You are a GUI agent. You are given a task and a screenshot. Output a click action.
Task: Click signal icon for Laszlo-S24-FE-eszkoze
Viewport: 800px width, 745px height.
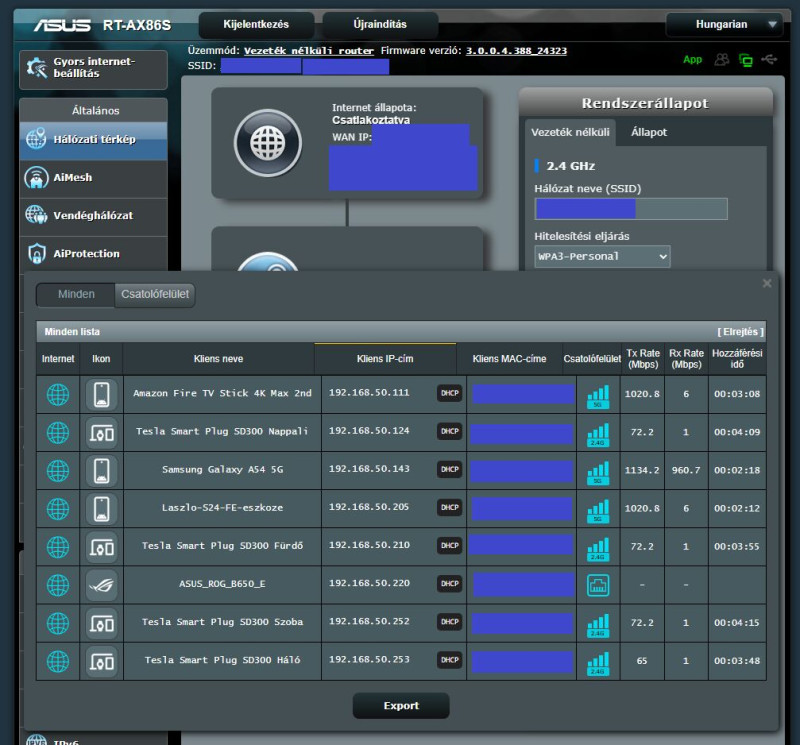(x=598, y=511)
